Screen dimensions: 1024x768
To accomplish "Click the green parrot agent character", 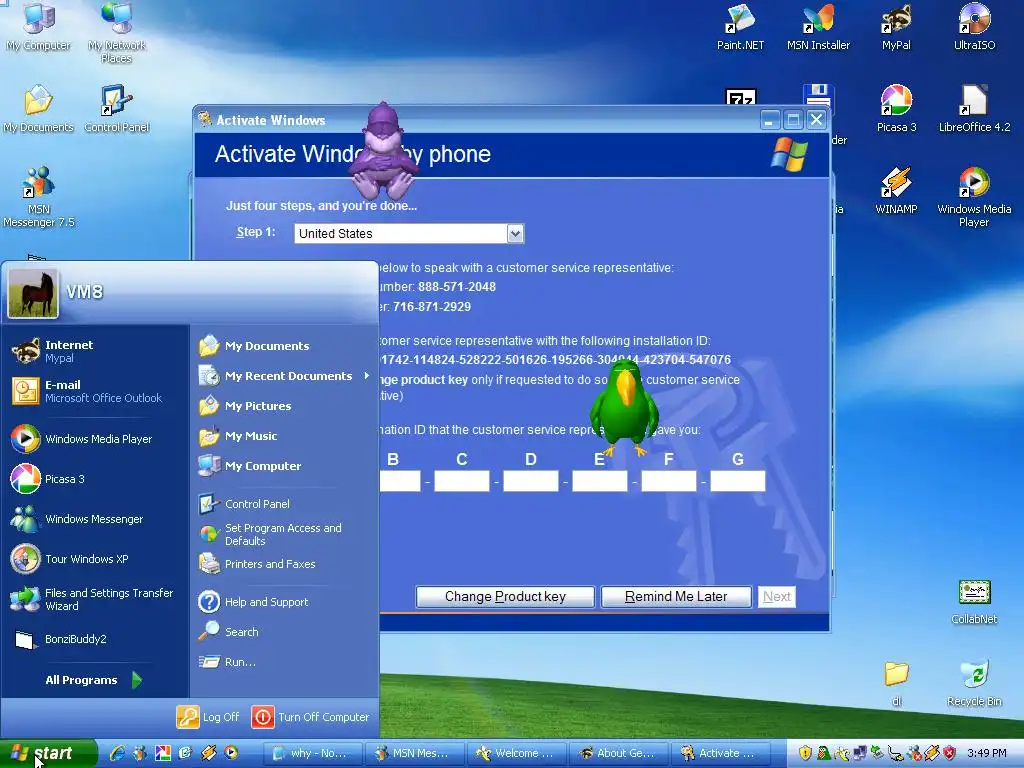I will 625,407.
